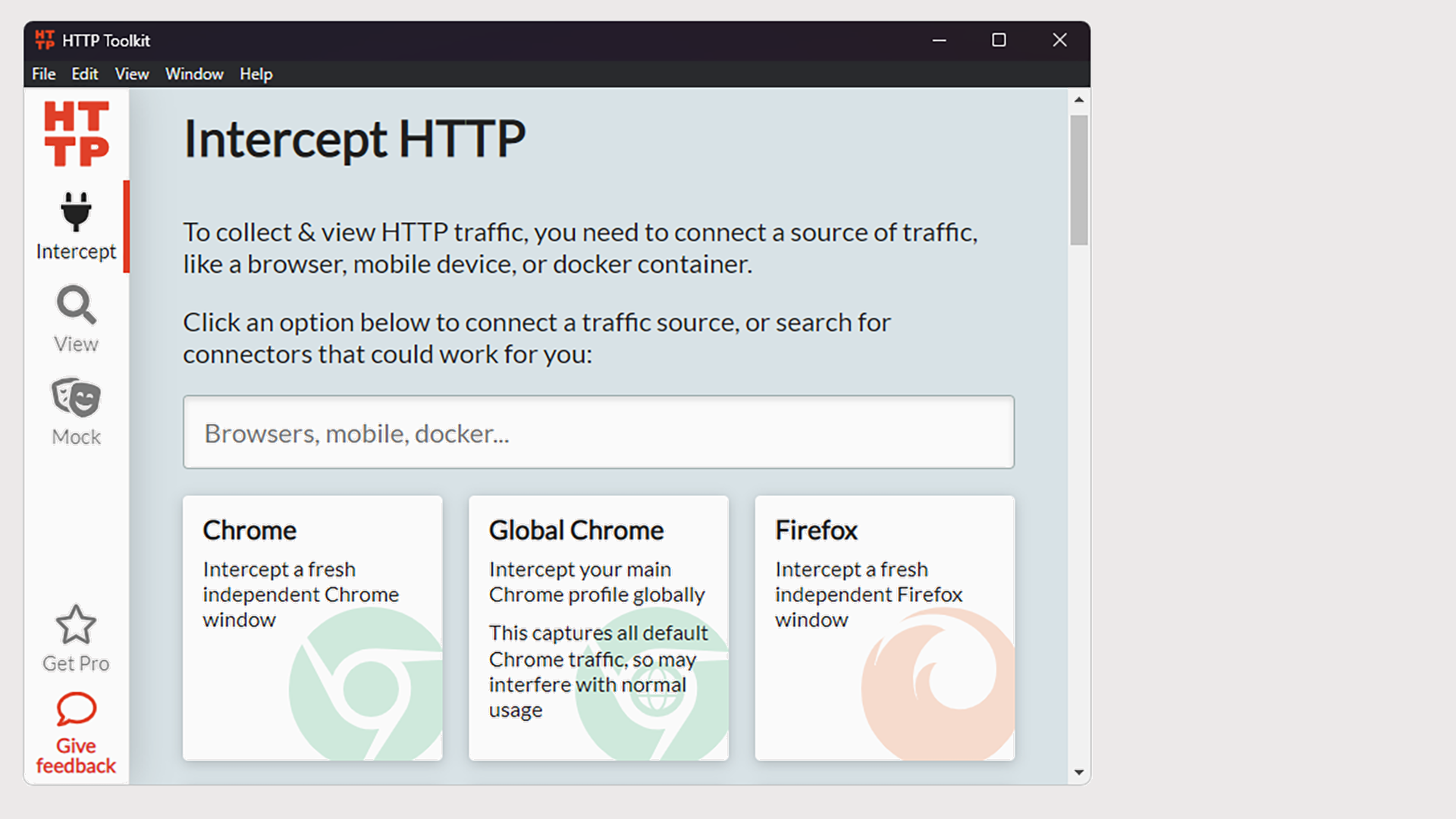The image size is (1456, 819).
Task: Maximize the HTTP Toolkit window
Action: pos(999,40)
